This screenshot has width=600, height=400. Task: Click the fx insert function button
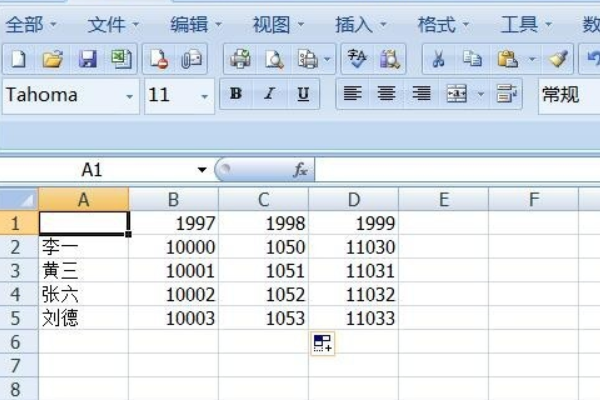(x=300, y=170)
